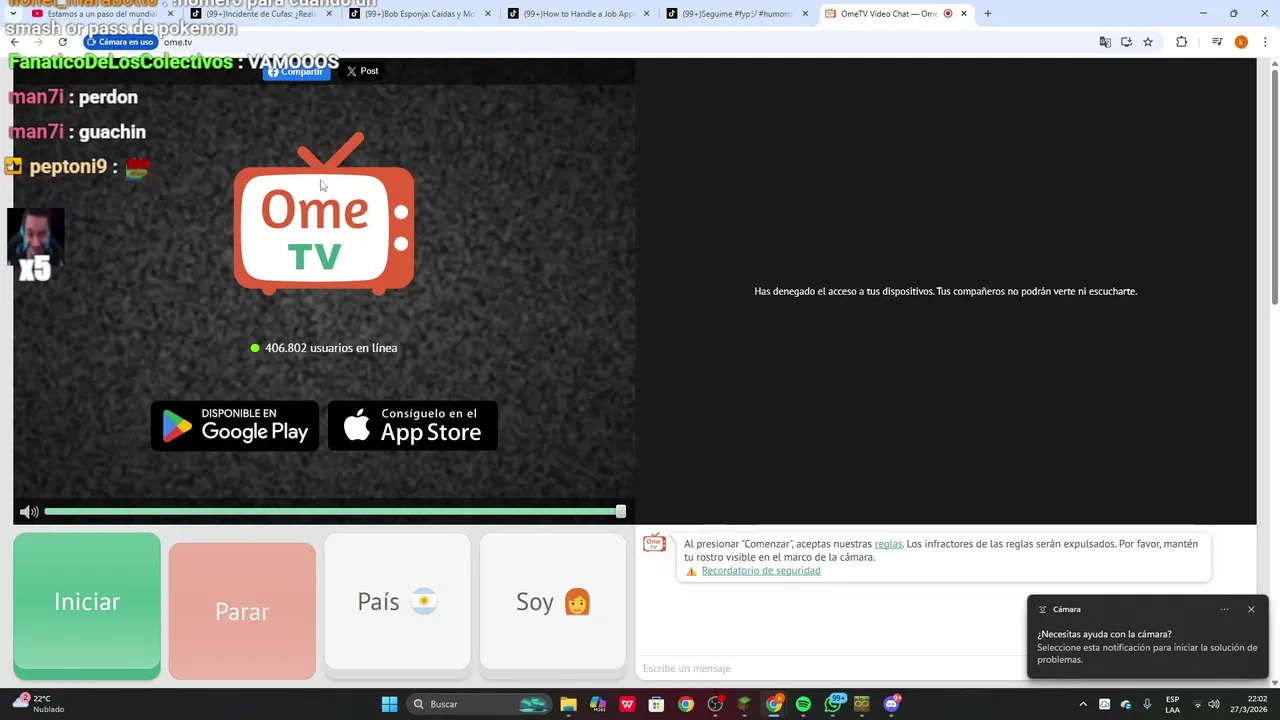Open Microsoft 365 from taskbar

pyautogui.click(x=598, y=704)
